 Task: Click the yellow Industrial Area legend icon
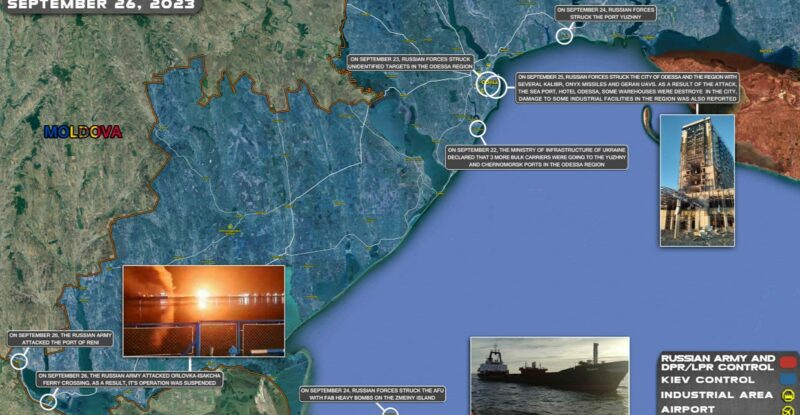pos(789,394)
